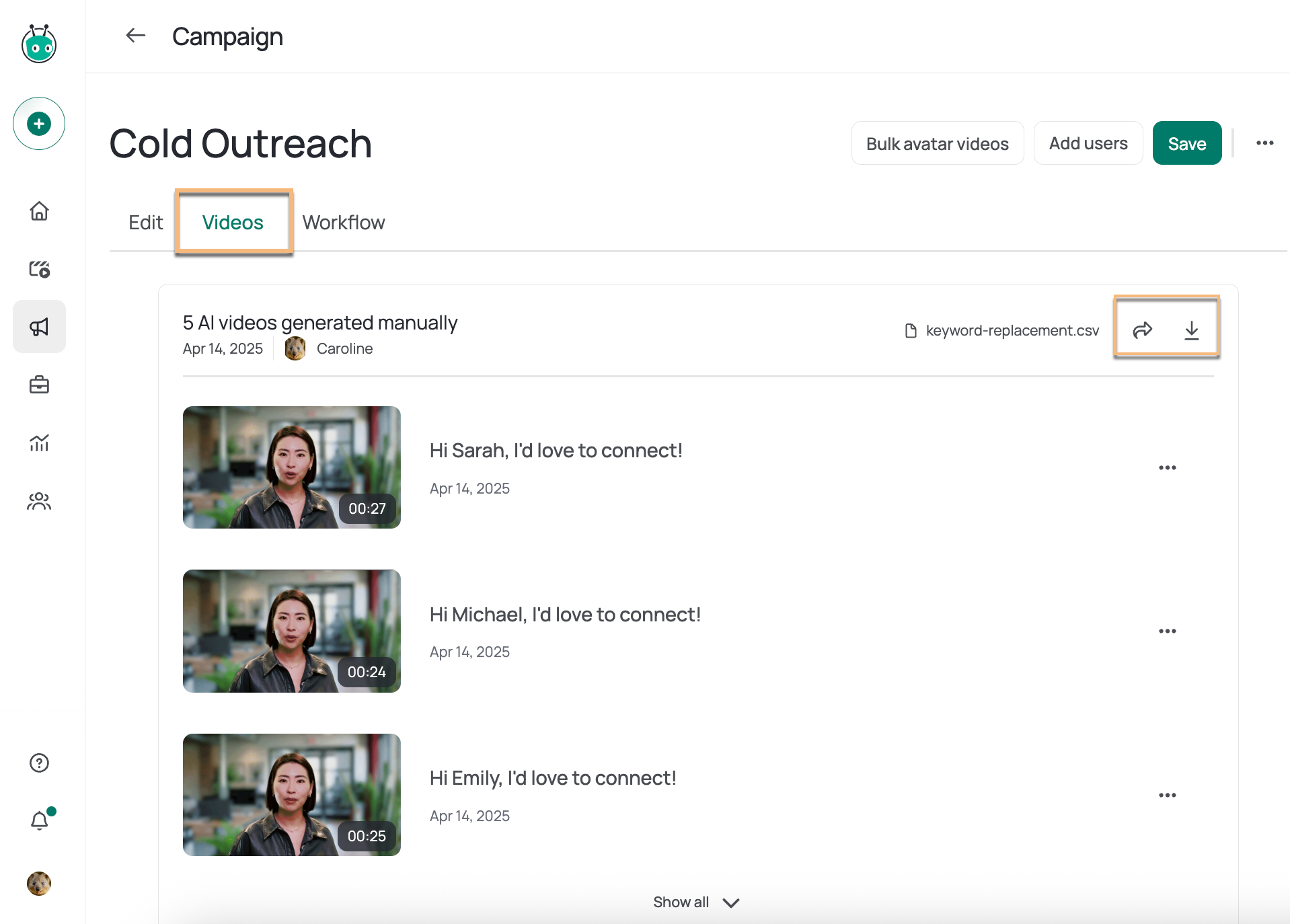The height and width of the screenshot is (924, 1290).
Task: Select the megaphone Campaigns sidebar icon
Action: pos(39,327)
